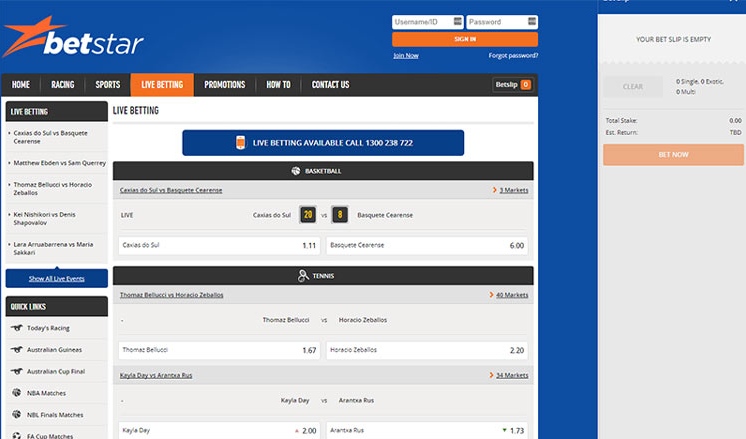Screen dimensions: 746x439
Task: Click the orange arrow beside 40 Markets
Action: [x=491, y=295]
